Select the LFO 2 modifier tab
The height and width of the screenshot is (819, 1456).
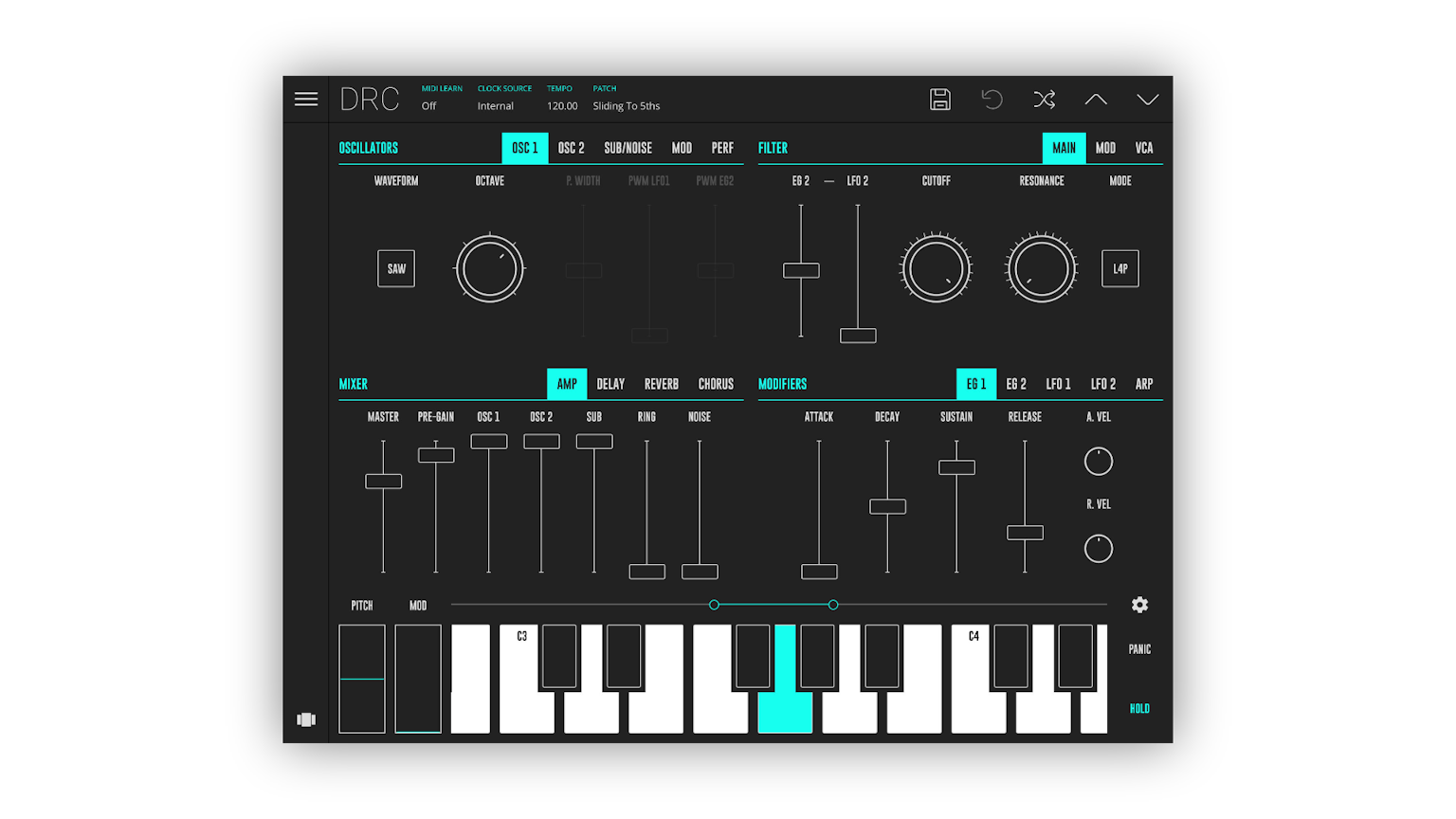point(1102,384)
